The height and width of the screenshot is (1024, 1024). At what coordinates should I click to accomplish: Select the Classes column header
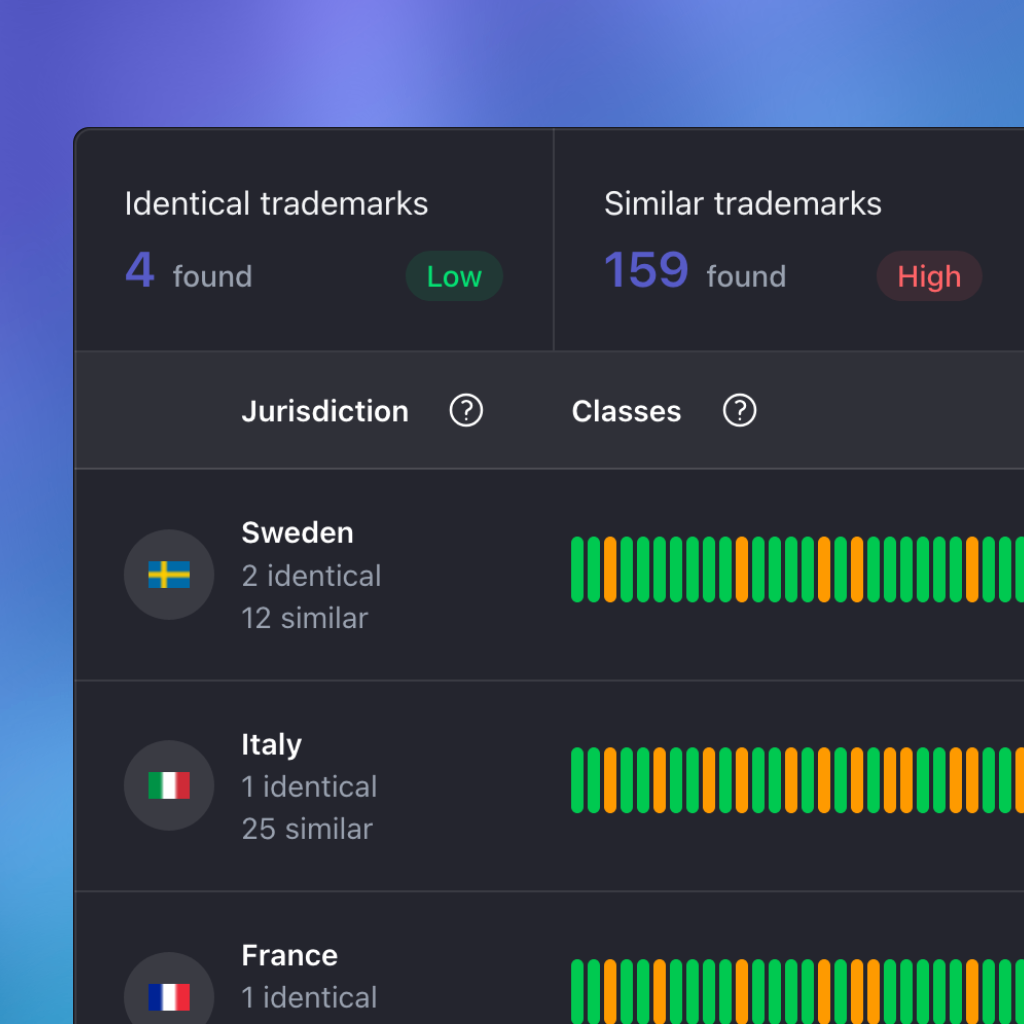626,411
